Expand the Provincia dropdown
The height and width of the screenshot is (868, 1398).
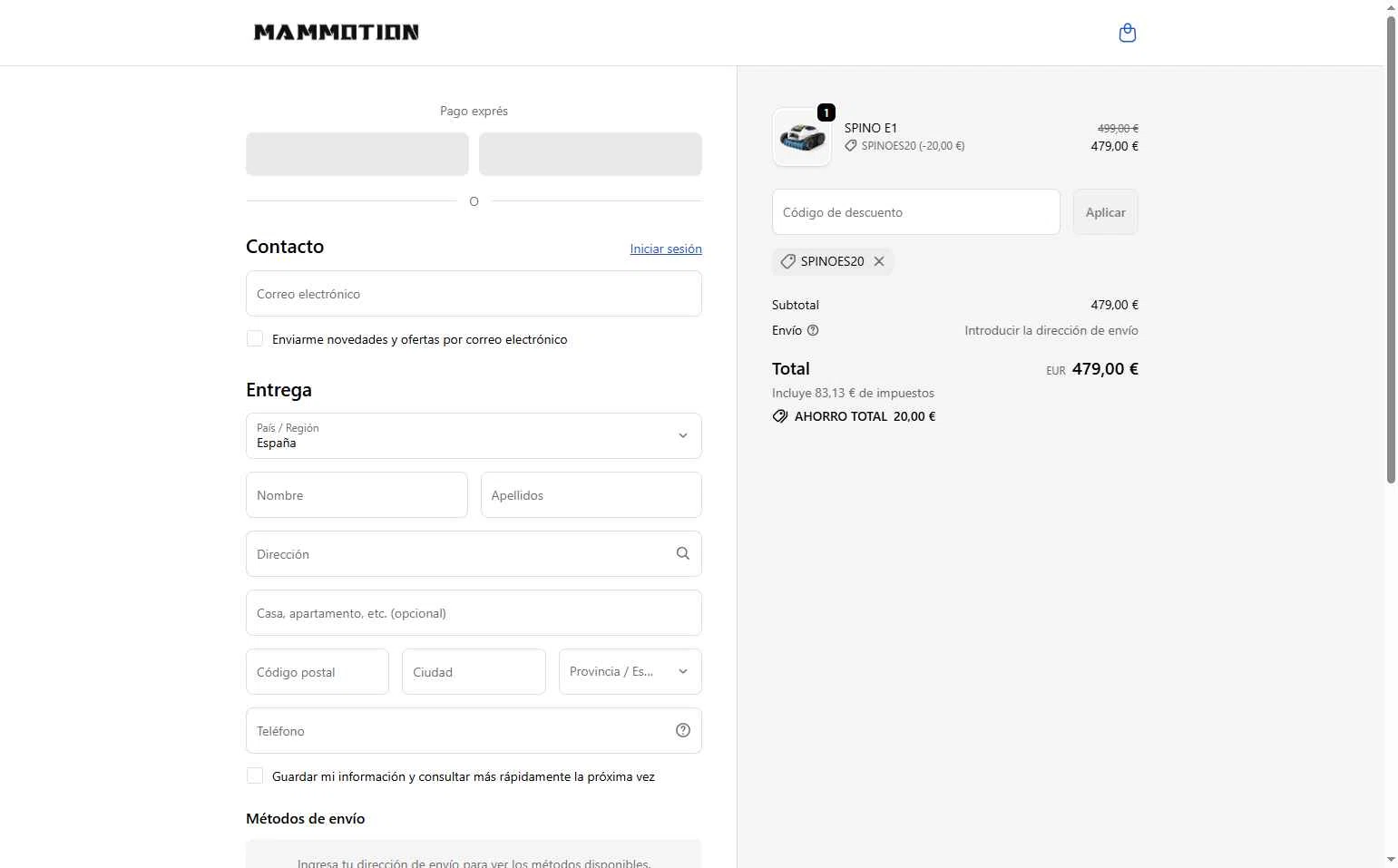(x=630, y=671)
